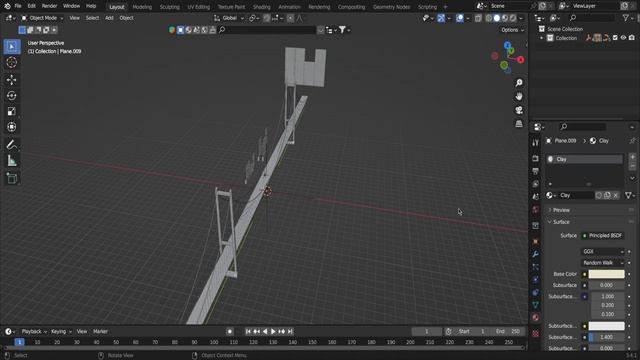The width and height of the screenshot is (640, 360).
Task: Switch to the Shading workspace tab
Action: pos(262,7)
